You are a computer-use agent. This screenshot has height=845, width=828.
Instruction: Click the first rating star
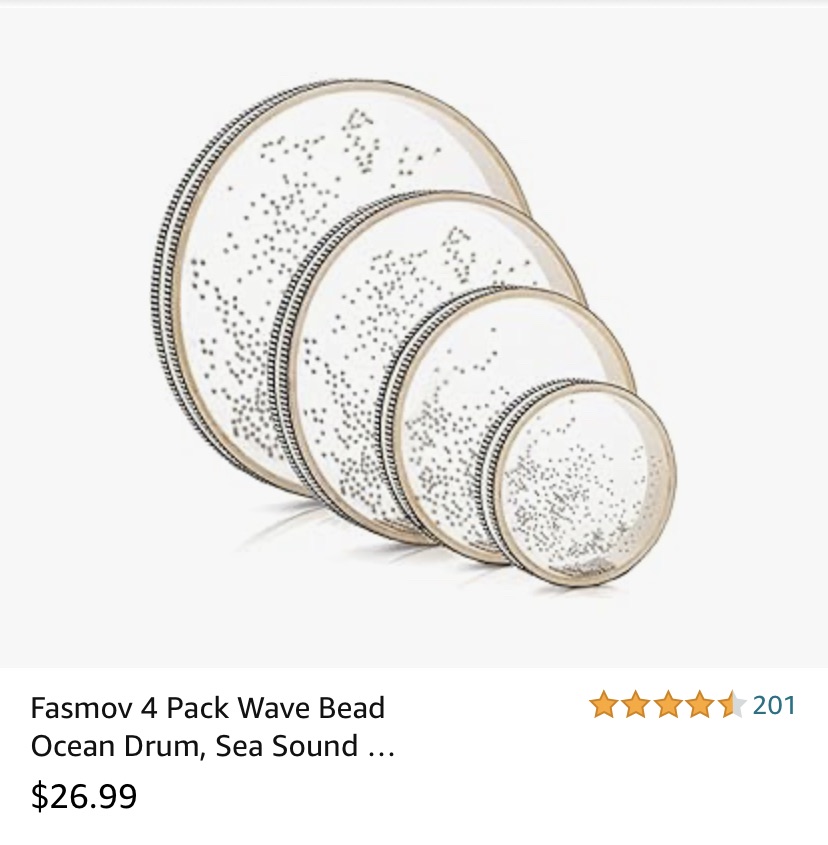click(603, 706)
